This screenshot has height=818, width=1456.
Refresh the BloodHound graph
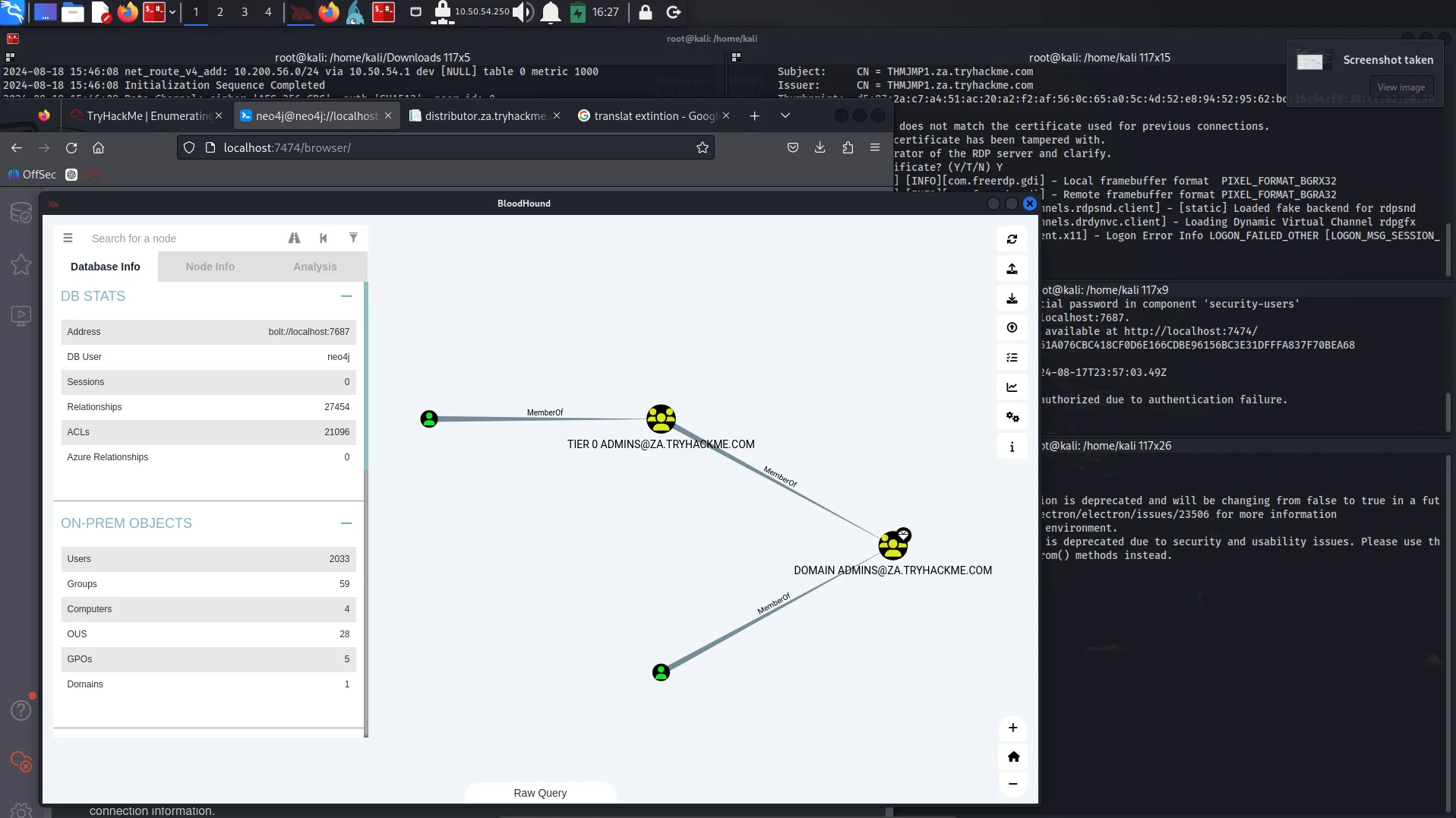(x=1012, y=239)
